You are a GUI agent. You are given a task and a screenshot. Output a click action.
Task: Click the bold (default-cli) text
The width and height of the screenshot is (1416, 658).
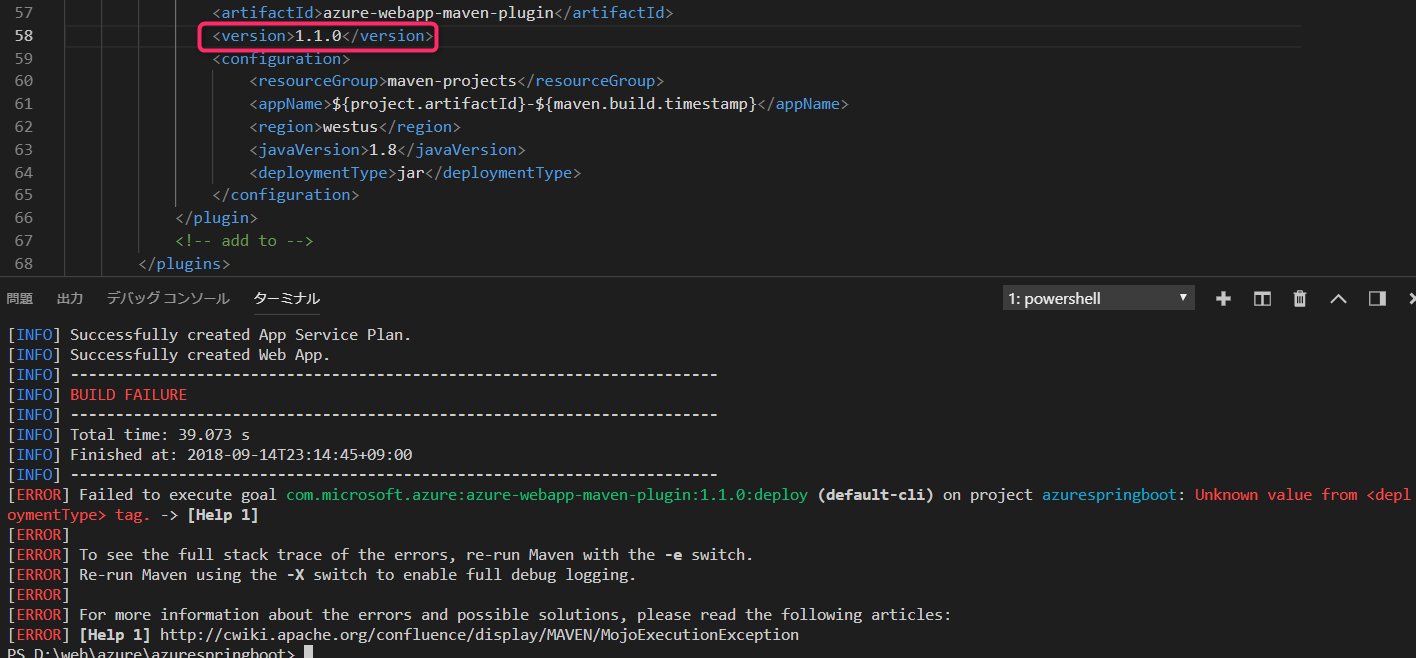click(875, 495)
